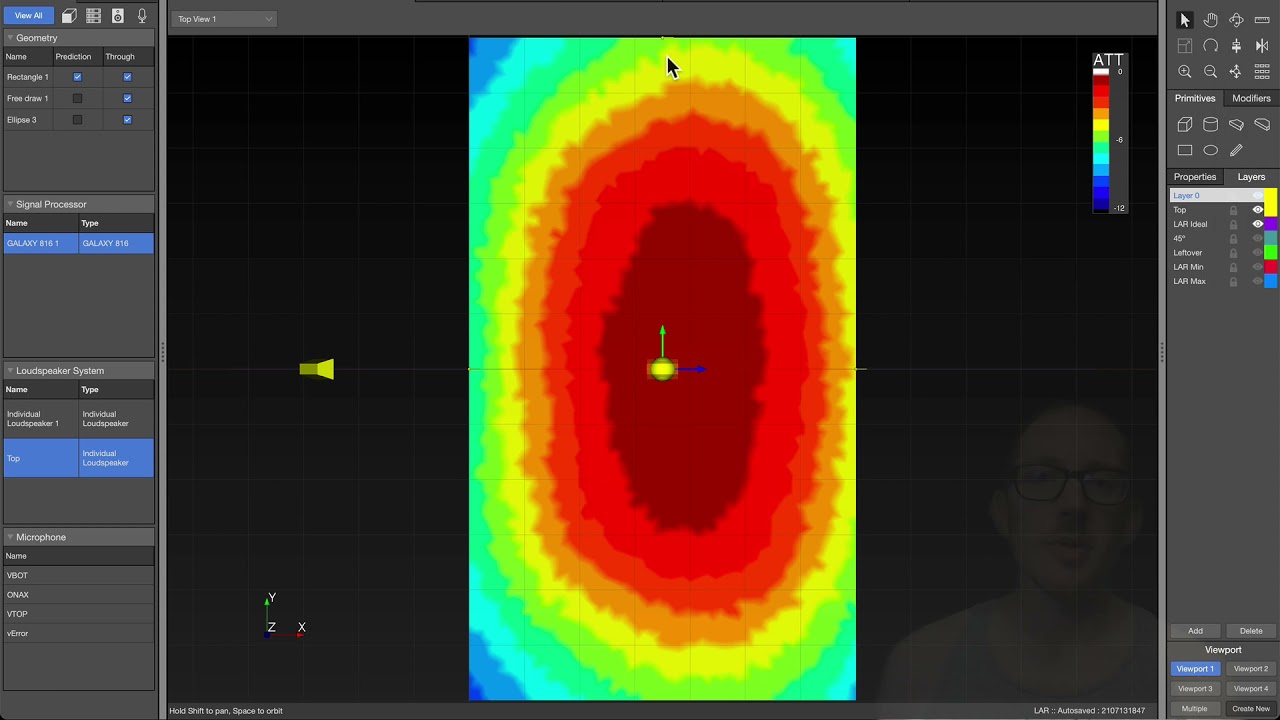Collapse the Signal Processor section
The height and width of the screenshot is (720, 1280).
10,204
